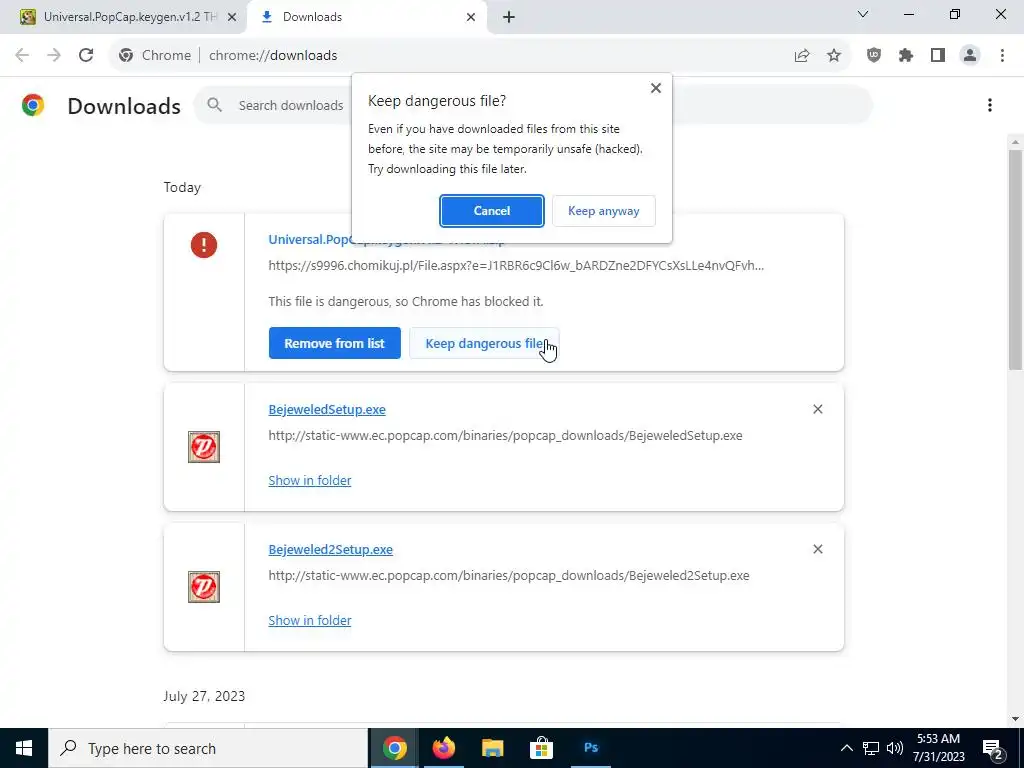The image size is (1024, 768).
Task: Click the BejeweledSetup.exe file icon
Action: tap(204, 447)
